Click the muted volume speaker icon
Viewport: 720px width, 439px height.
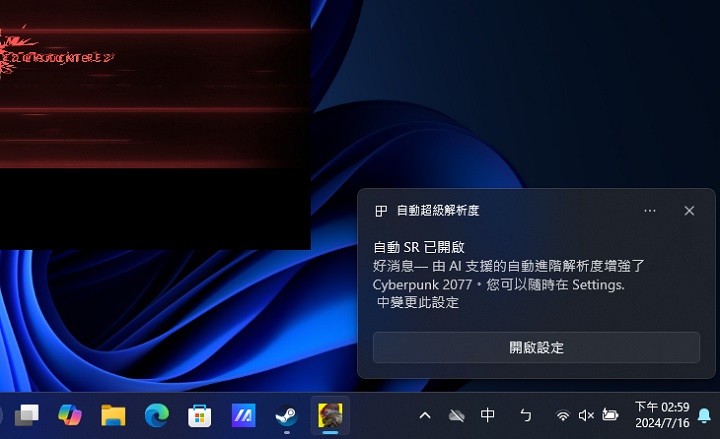(586, 416)
